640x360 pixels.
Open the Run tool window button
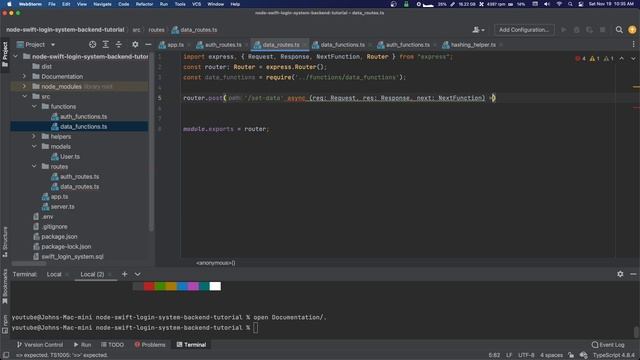pyautogui.click(x=82, y=345)
